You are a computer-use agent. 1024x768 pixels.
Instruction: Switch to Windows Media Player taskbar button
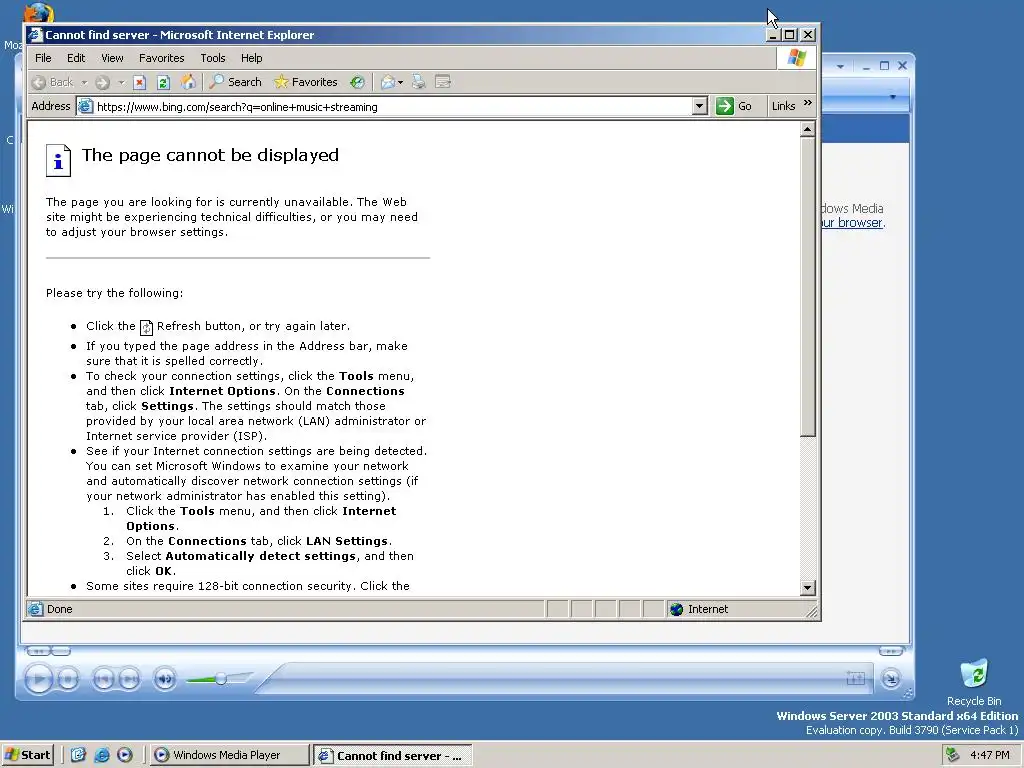tap(229, 755)
